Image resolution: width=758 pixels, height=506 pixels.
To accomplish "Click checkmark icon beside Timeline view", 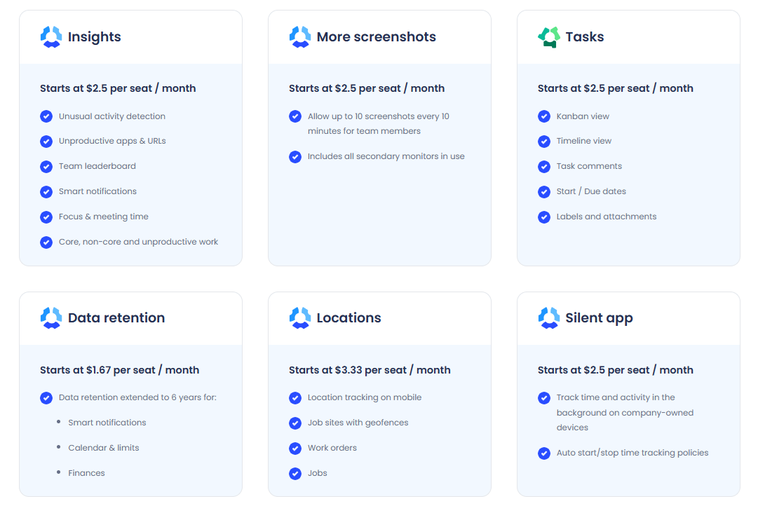I will [x=544, y=141].
